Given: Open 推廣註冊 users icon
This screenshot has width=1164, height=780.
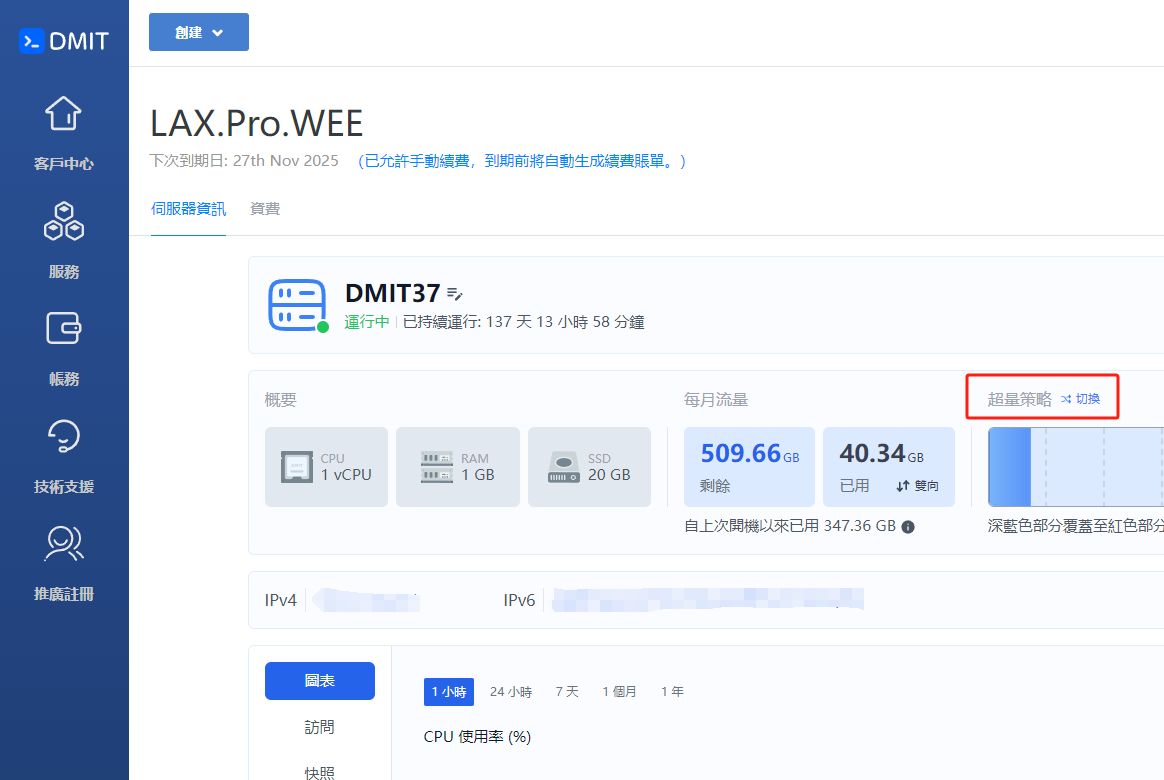Looking at the screenshot, I should pyautogui.click(x=64, y=543).
